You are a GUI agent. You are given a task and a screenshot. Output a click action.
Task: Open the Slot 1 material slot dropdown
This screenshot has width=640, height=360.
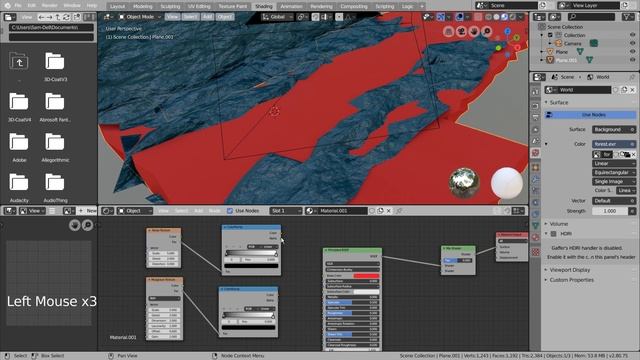pos(285,211)
